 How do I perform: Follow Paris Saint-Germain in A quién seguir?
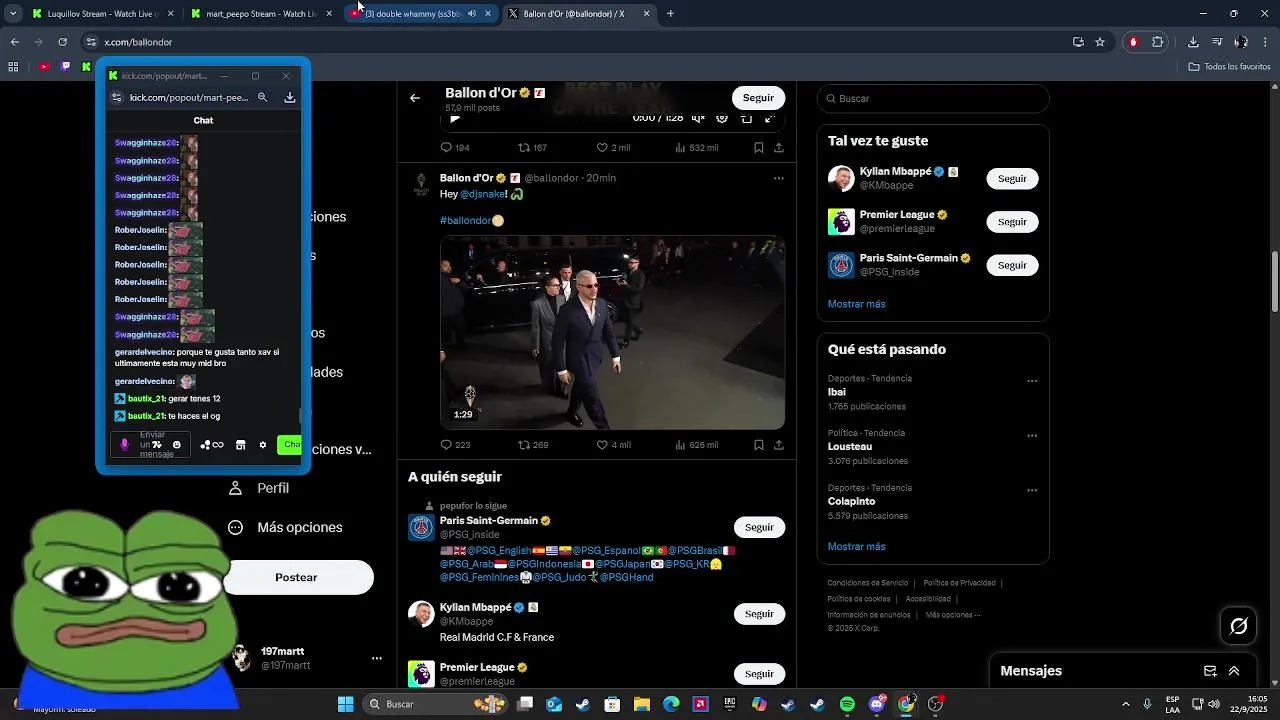(759, 527)
